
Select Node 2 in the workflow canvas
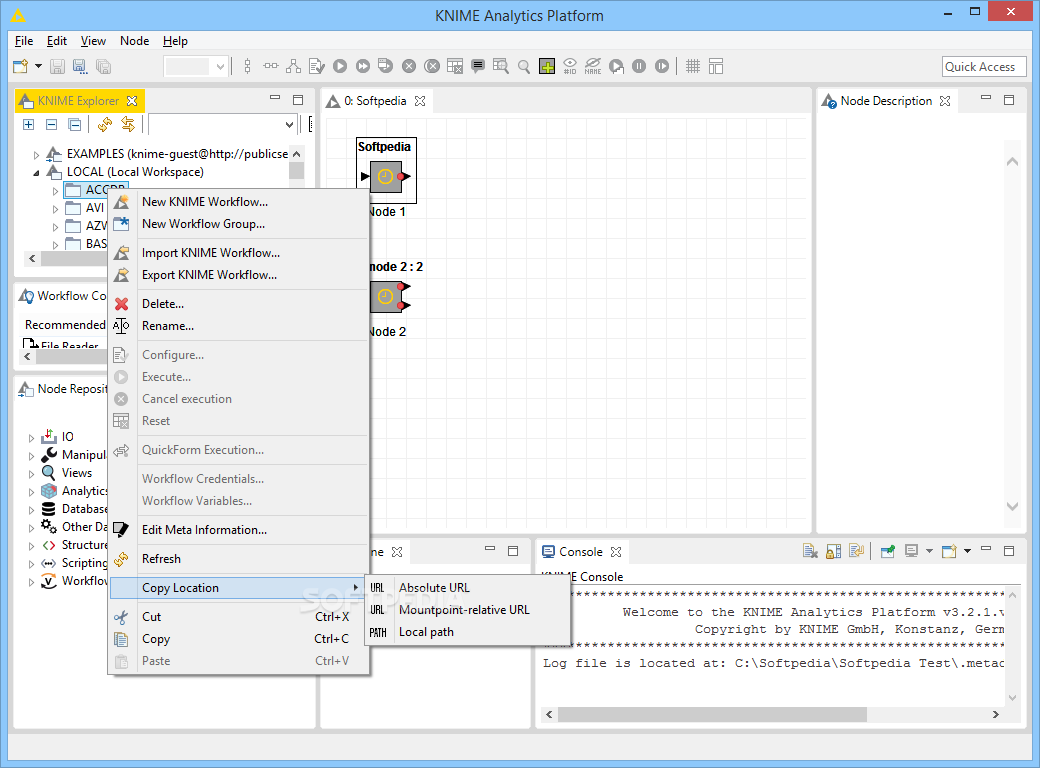(386, 296)
